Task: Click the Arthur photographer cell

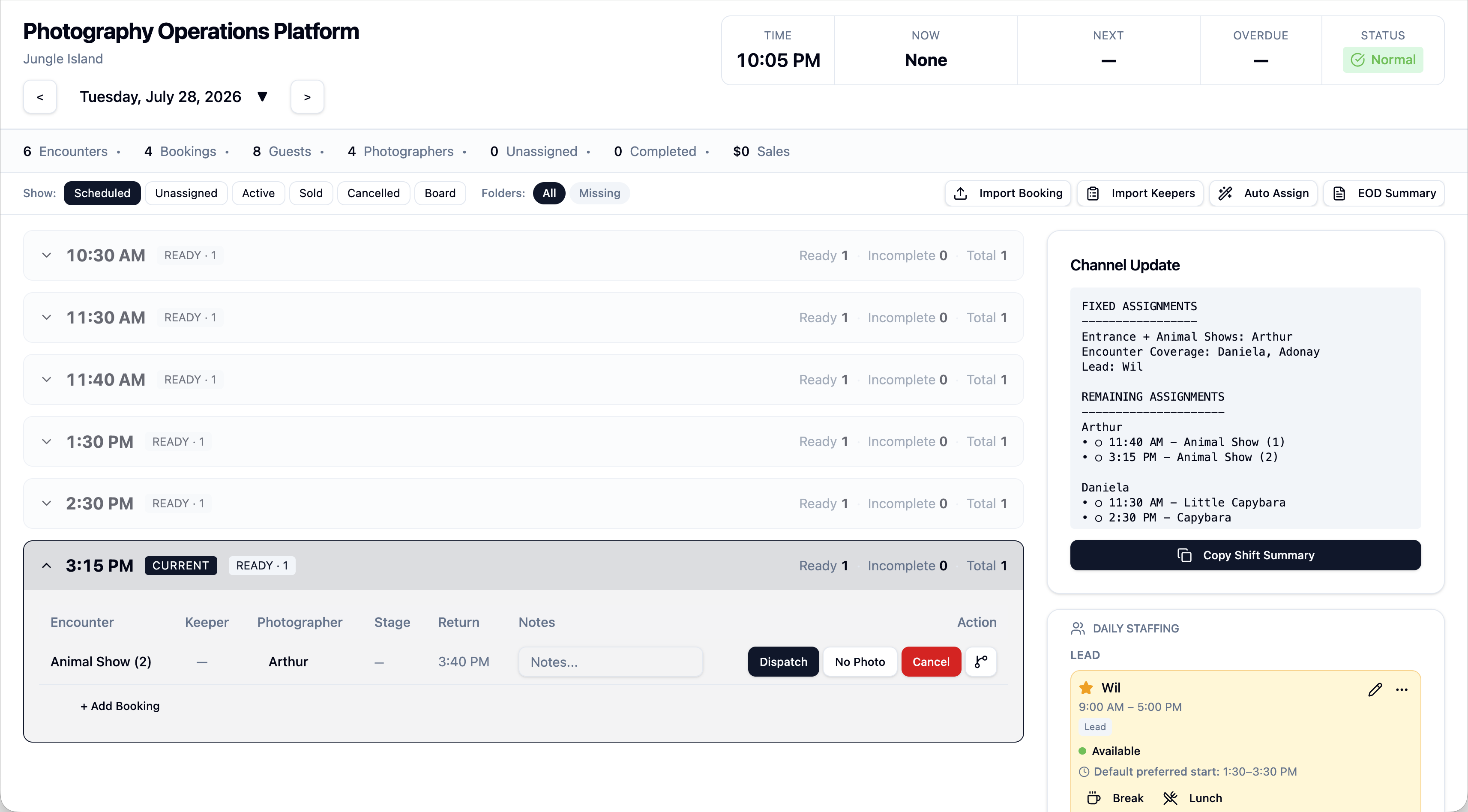Action: [x=288, y=662]
